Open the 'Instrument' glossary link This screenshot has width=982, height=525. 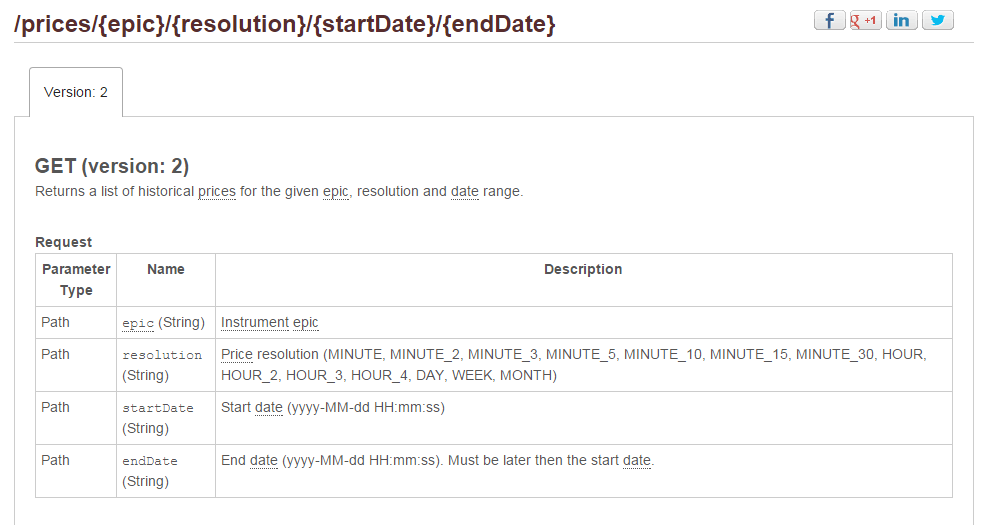[255, 322]
